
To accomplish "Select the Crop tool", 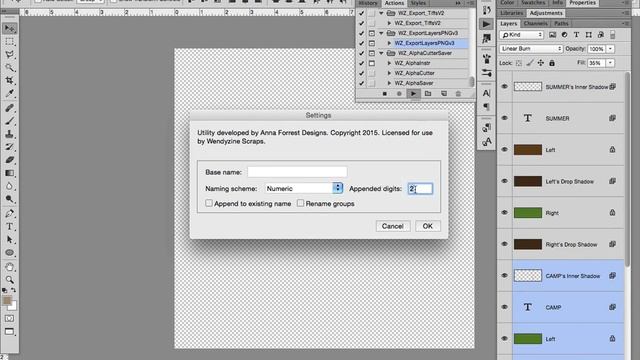I will [9, 81].
